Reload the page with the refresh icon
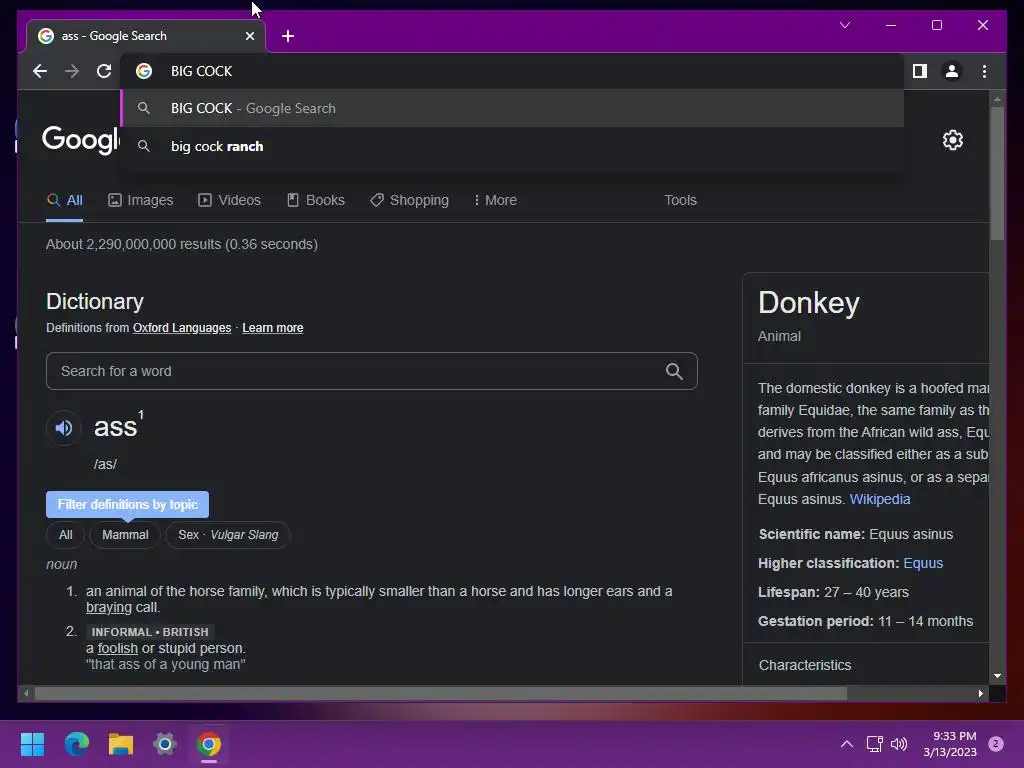This screenshot has height=768, width=1024. 104,71
